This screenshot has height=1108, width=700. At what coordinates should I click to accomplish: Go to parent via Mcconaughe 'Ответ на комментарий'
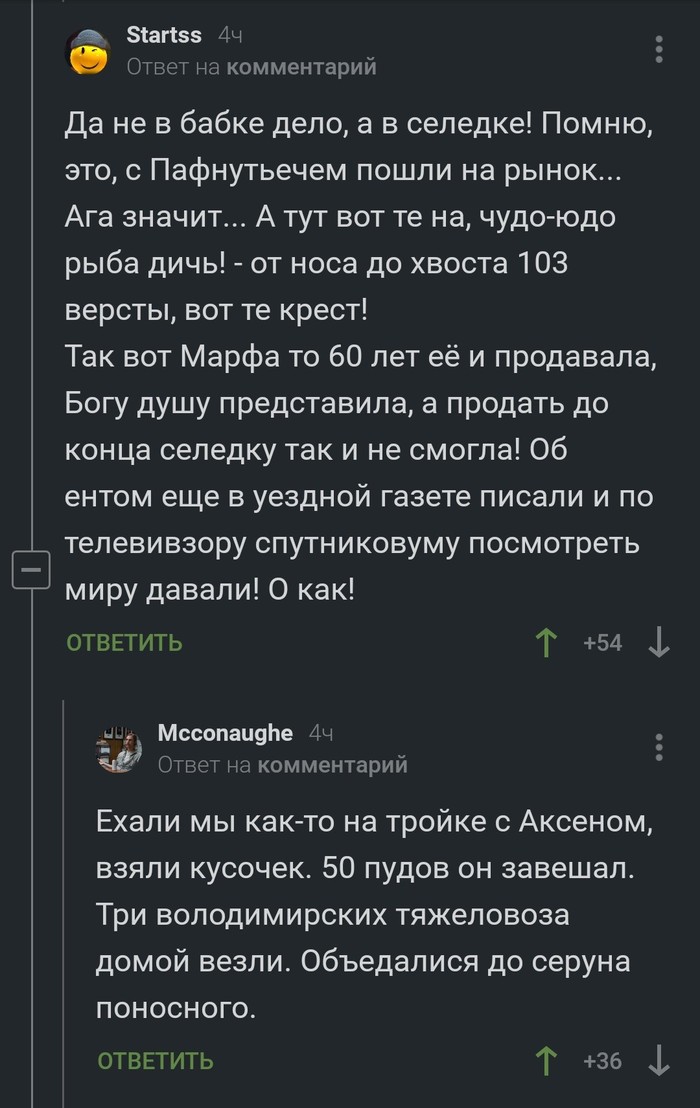coord(283,765)
